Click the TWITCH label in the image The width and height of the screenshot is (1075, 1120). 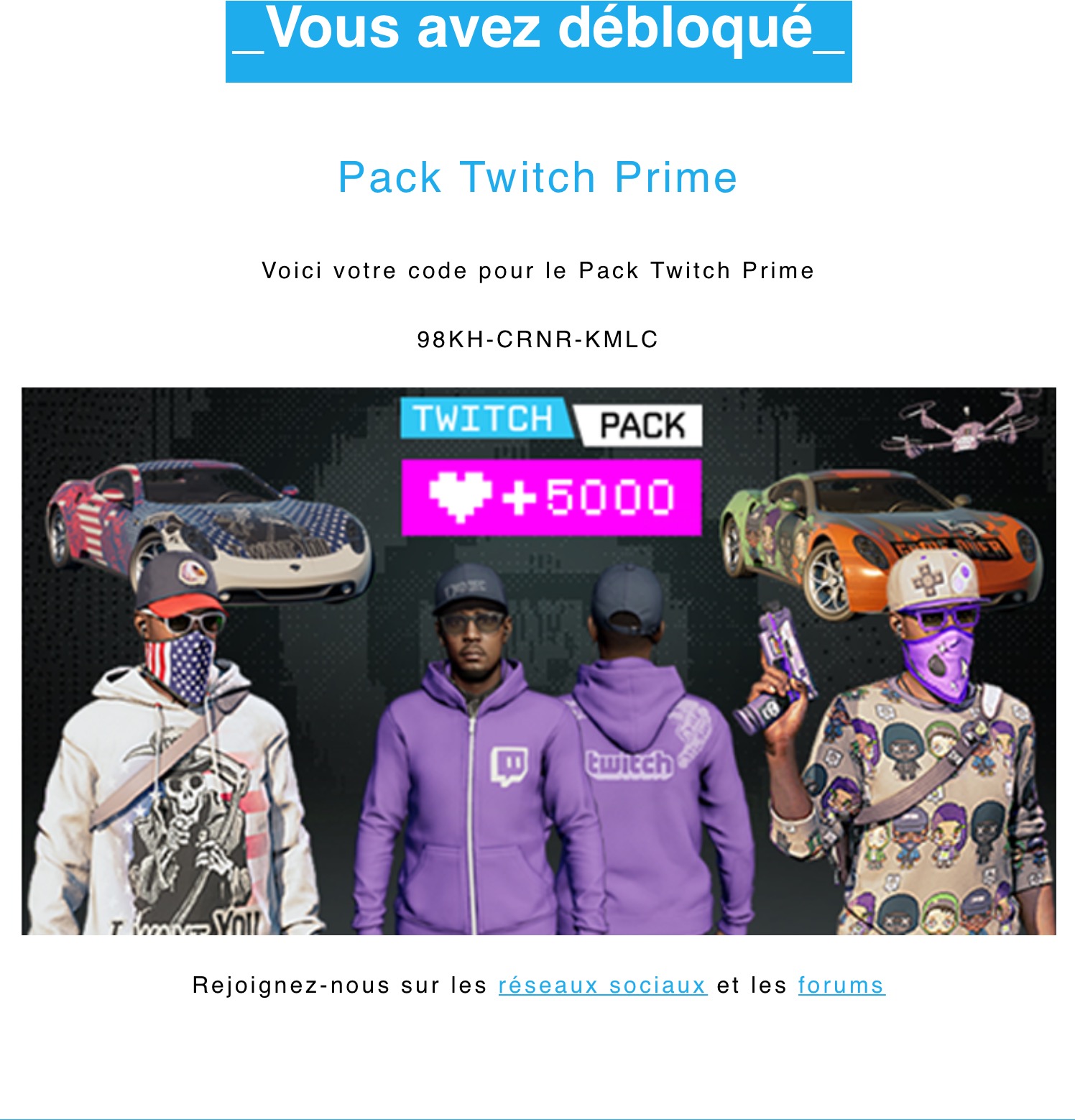point(485,418)
